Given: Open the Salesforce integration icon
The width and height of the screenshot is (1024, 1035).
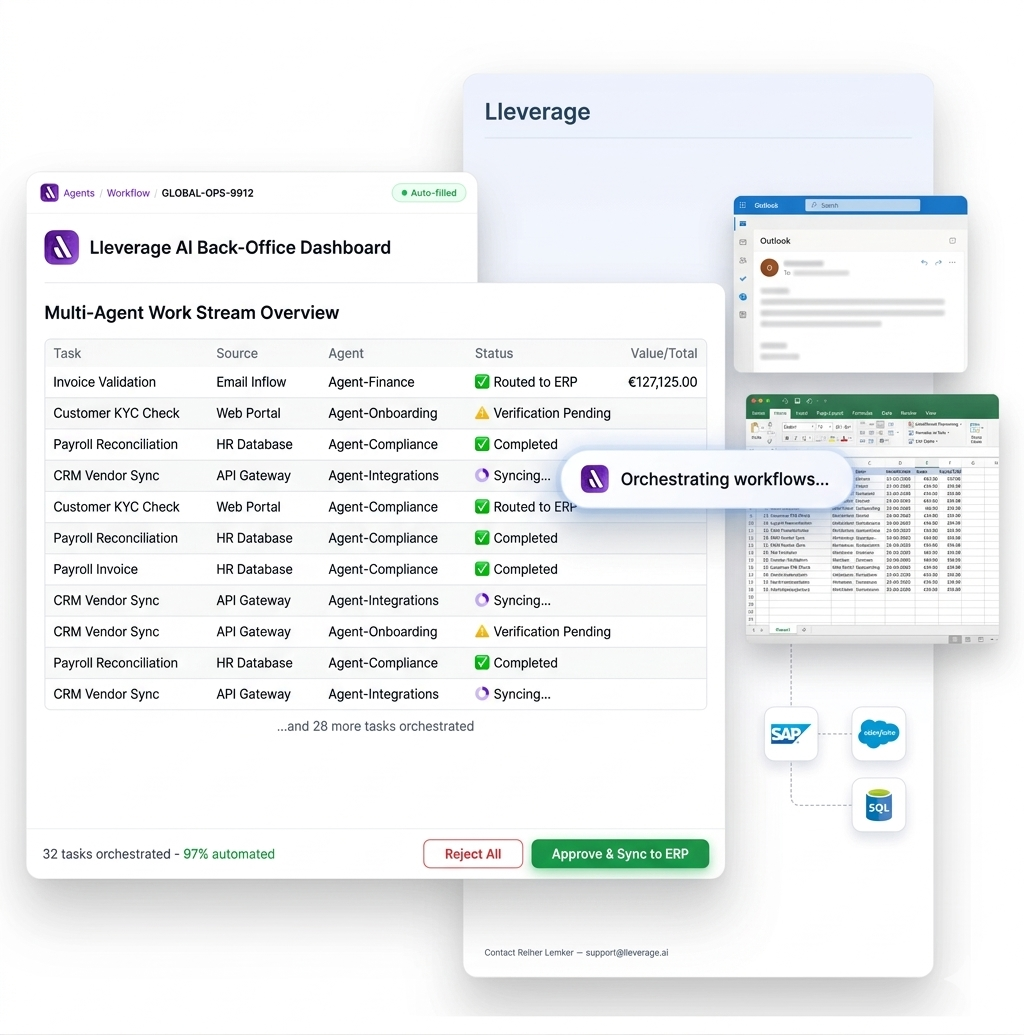Looking at the screenshot, I should pyautogui.click(x=878, y=733).
